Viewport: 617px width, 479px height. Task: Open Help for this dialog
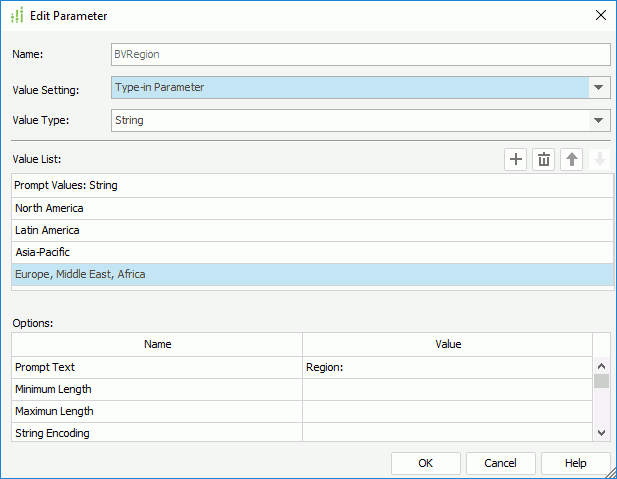coord(575,463)
